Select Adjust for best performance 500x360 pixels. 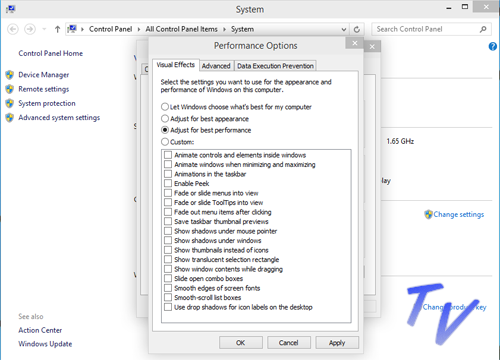[206, 130]
